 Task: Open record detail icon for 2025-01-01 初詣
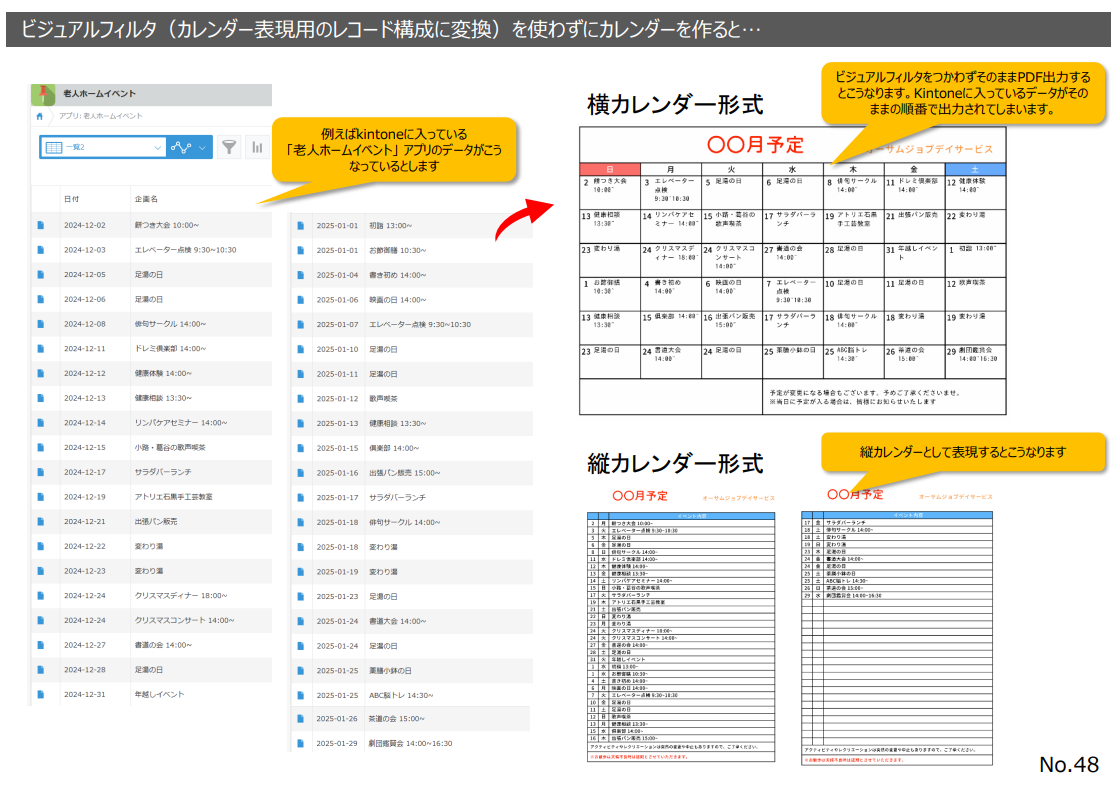click(299, 225)
